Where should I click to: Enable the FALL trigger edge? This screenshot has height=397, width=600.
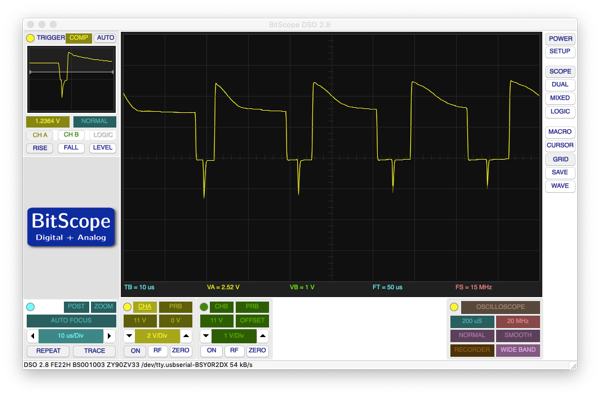click(x=71, y=148)
